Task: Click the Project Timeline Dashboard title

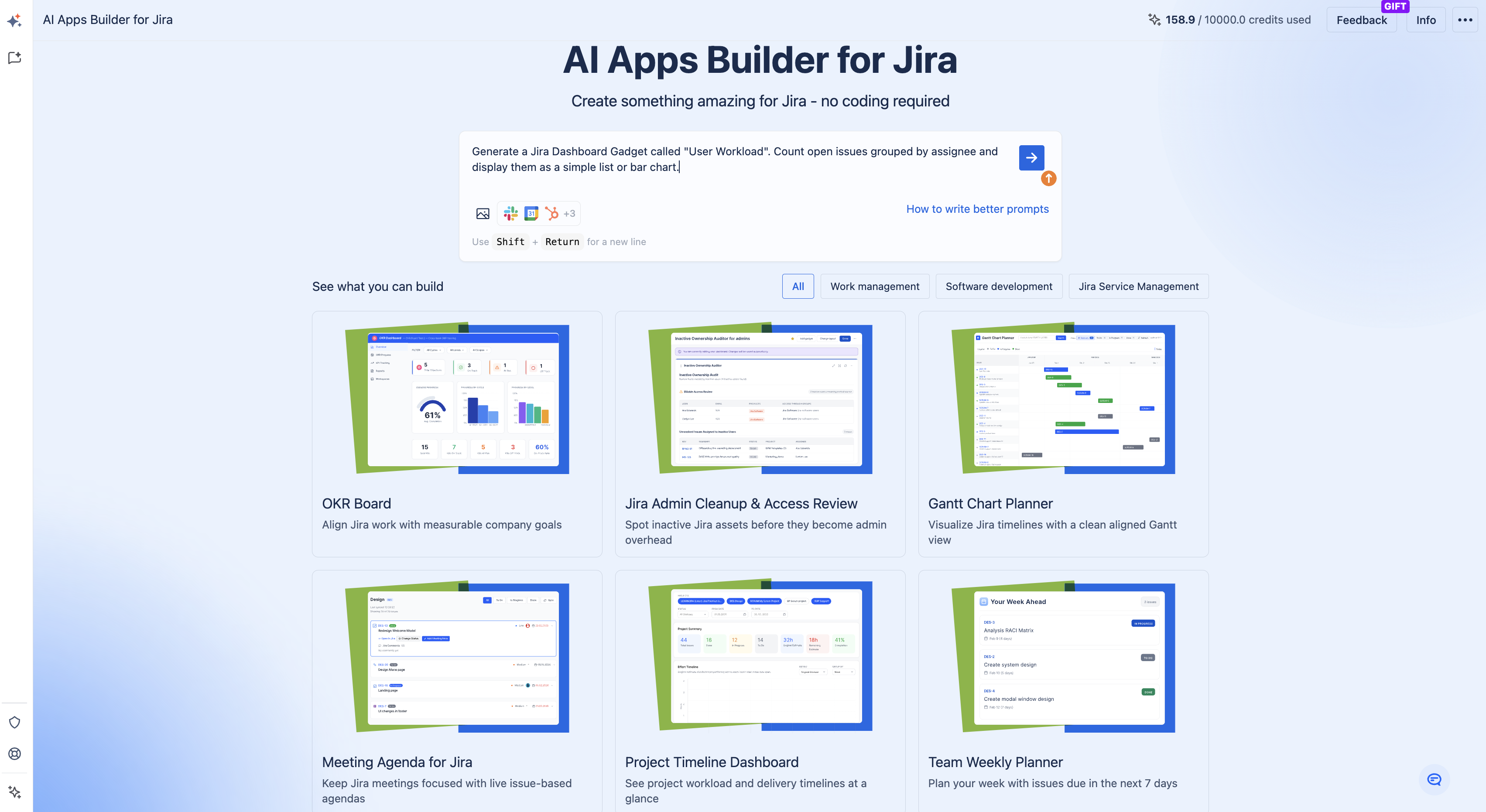Action: [x=712, y=762]
